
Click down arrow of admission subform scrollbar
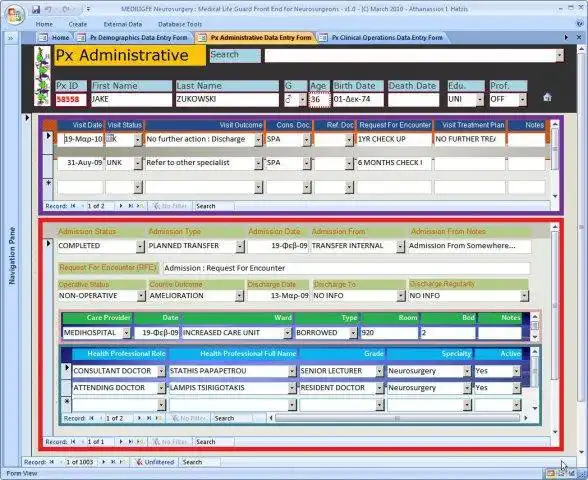(x=555, y=432)
